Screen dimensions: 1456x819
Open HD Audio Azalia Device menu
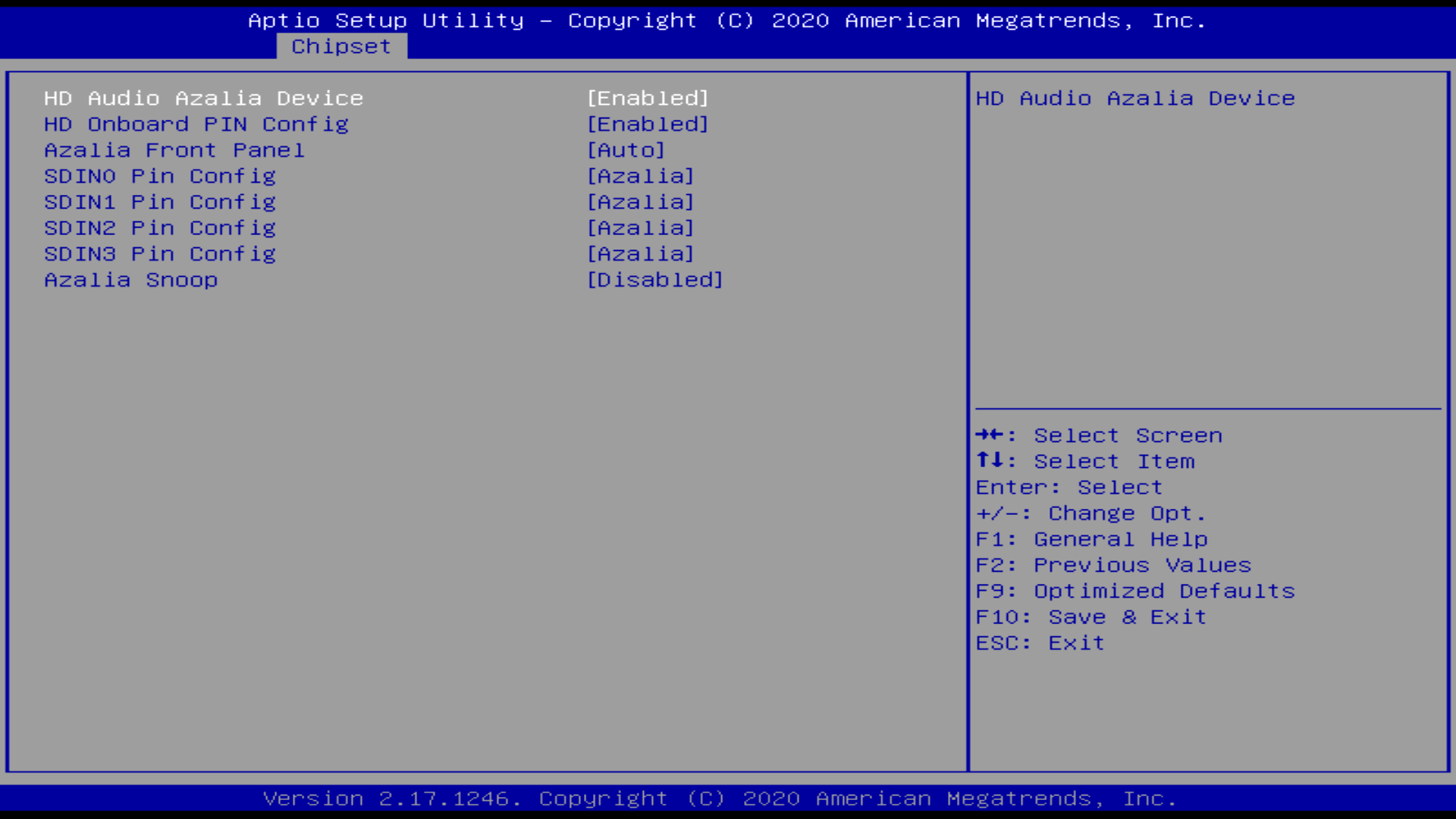tap(204, 98)
